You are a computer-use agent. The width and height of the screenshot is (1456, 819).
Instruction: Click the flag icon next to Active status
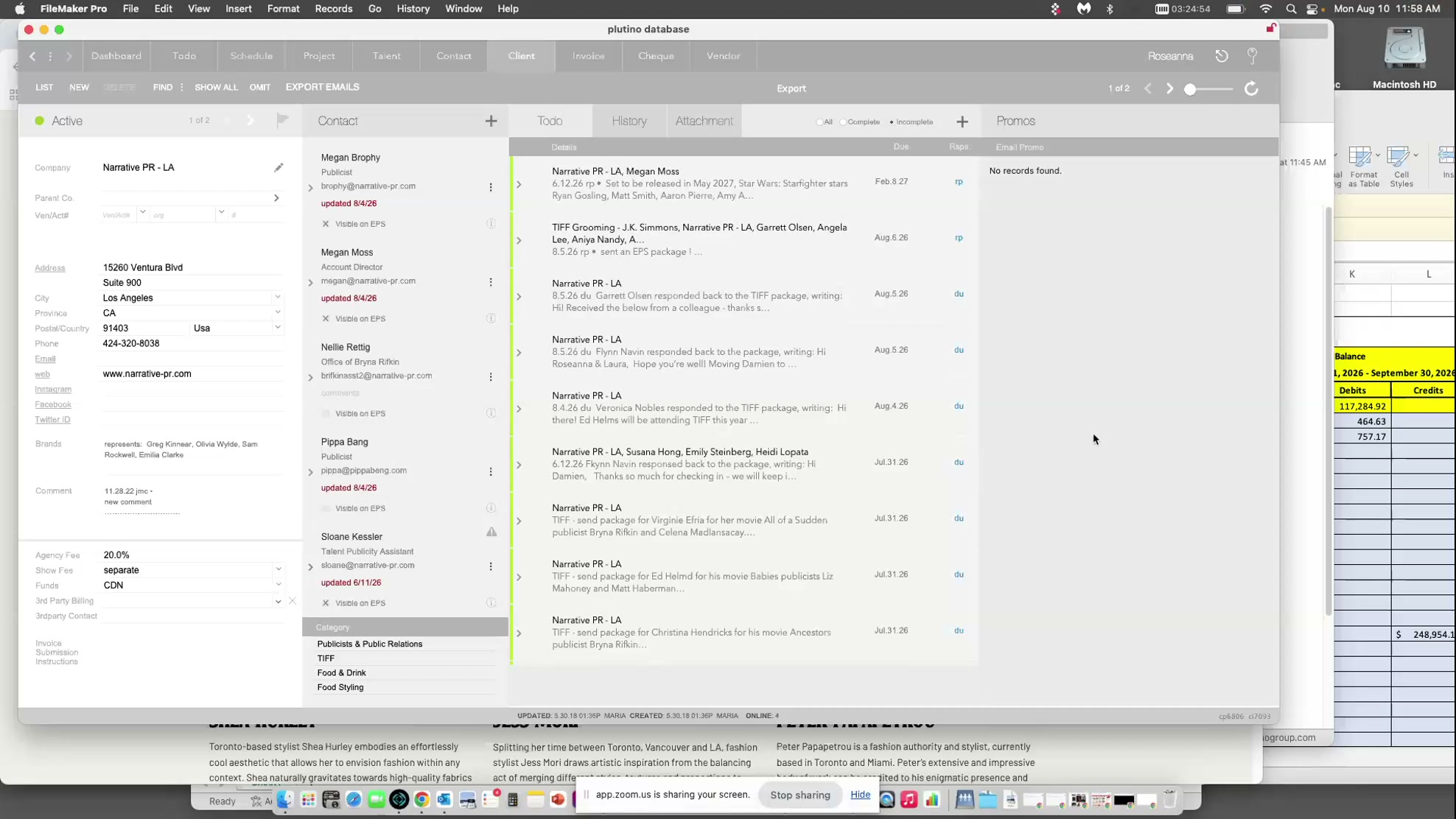(282, 120)
